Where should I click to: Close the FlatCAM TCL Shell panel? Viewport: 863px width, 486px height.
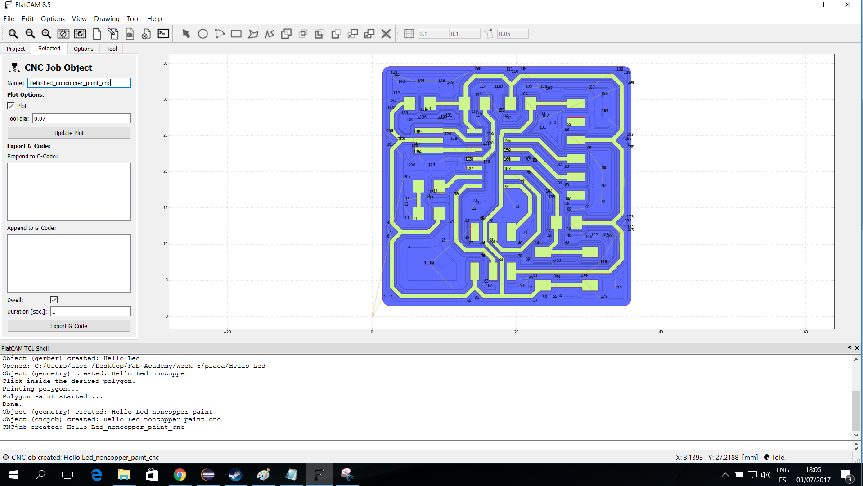click(857, 348)
